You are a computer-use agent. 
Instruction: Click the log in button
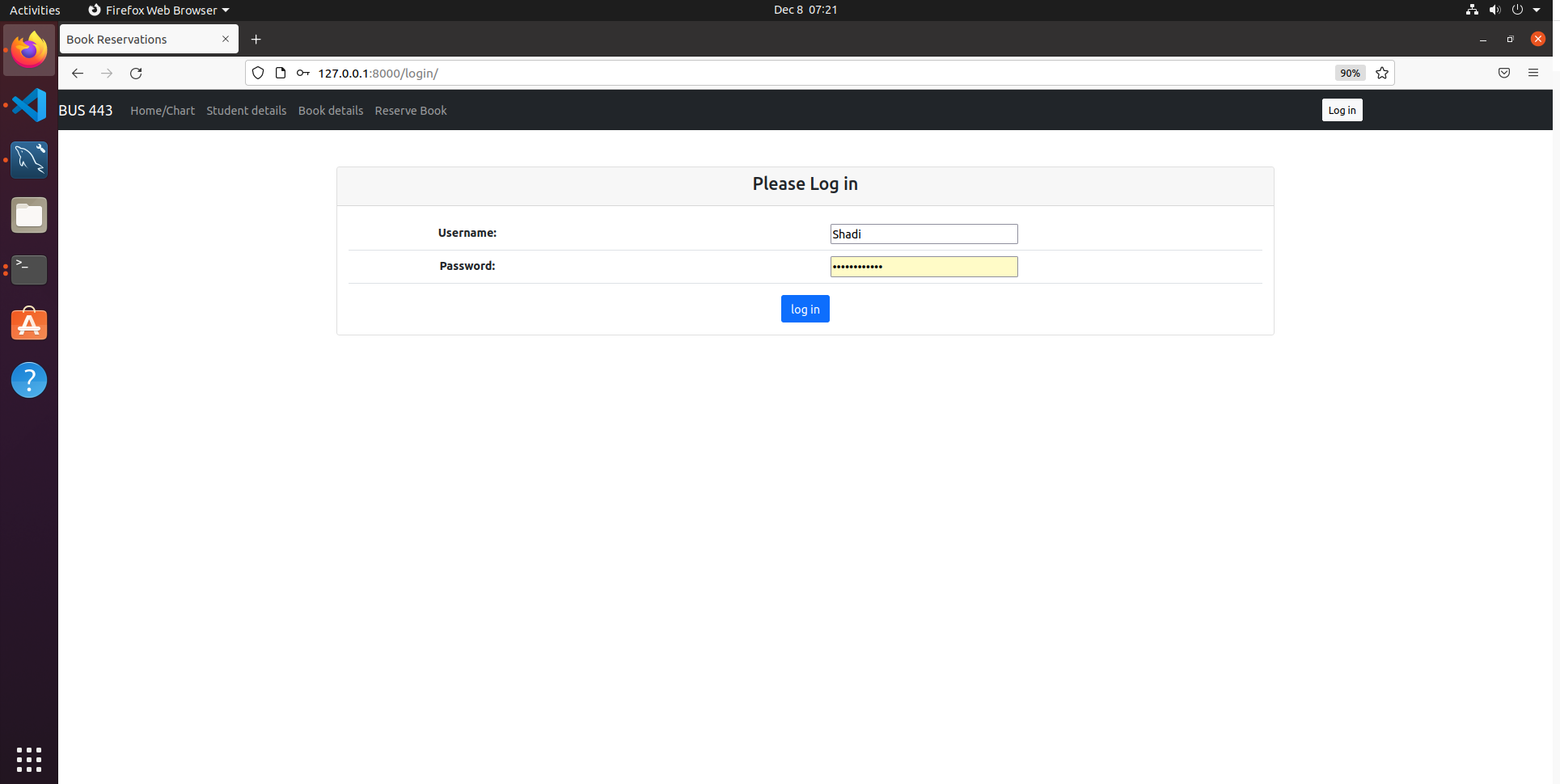pos(805,308)
